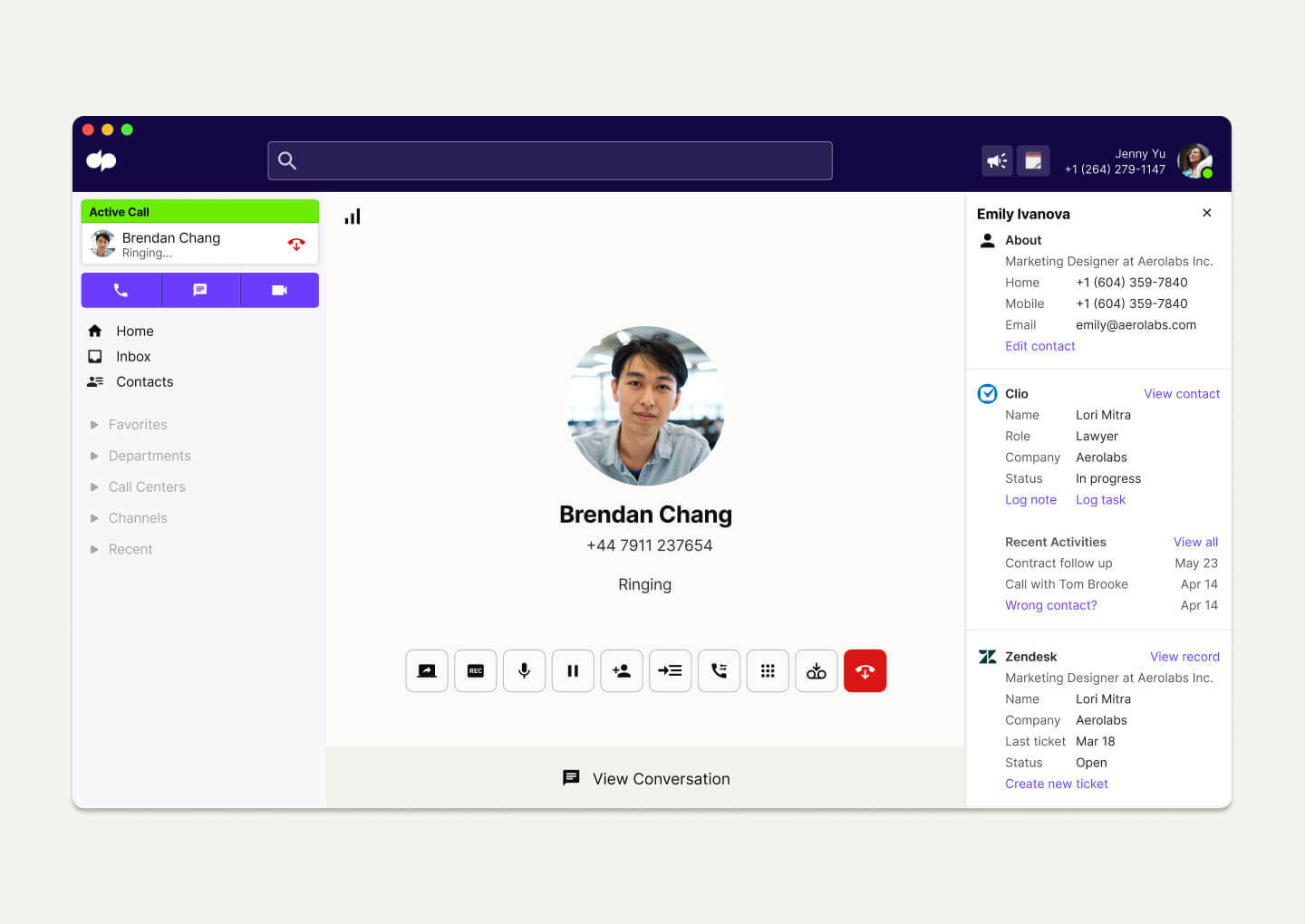Add a person to the call
The image size is (1305, 924).
tap(622, 670)
